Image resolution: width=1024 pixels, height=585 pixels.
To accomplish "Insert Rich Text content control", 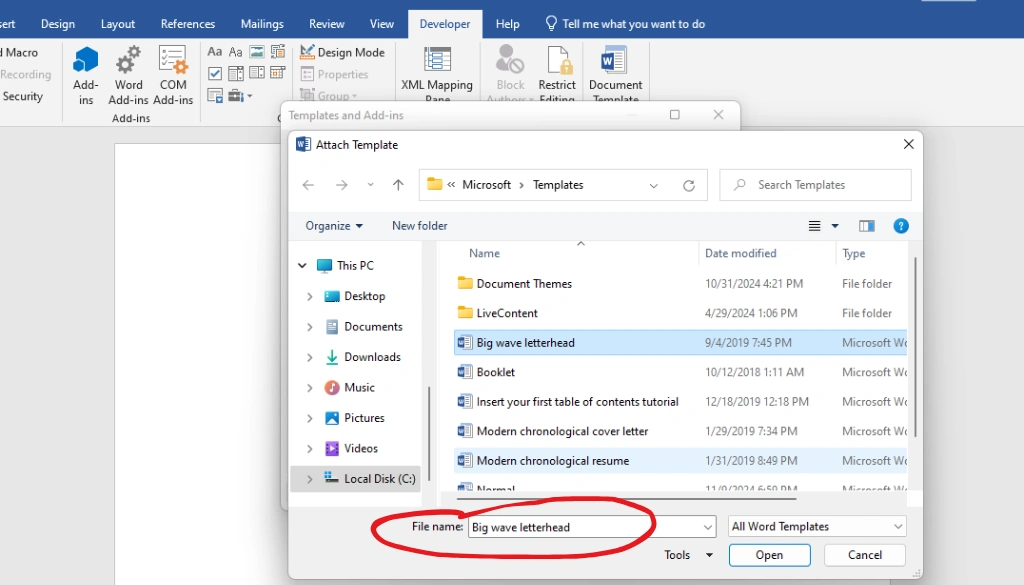I will click(x=214, y=52).
